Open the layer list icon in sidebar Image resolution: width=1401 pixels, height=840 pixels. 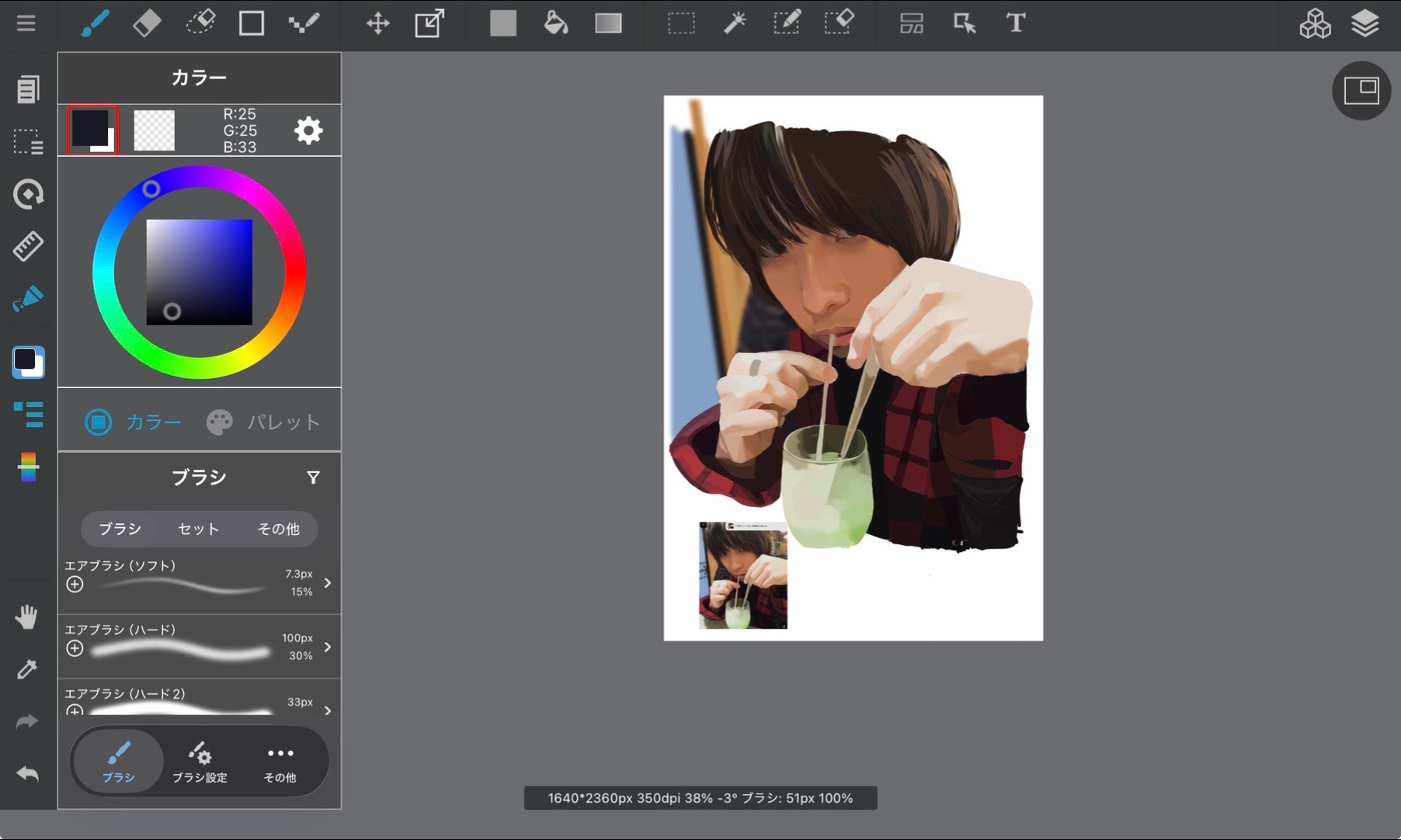[x=28, y=415]
